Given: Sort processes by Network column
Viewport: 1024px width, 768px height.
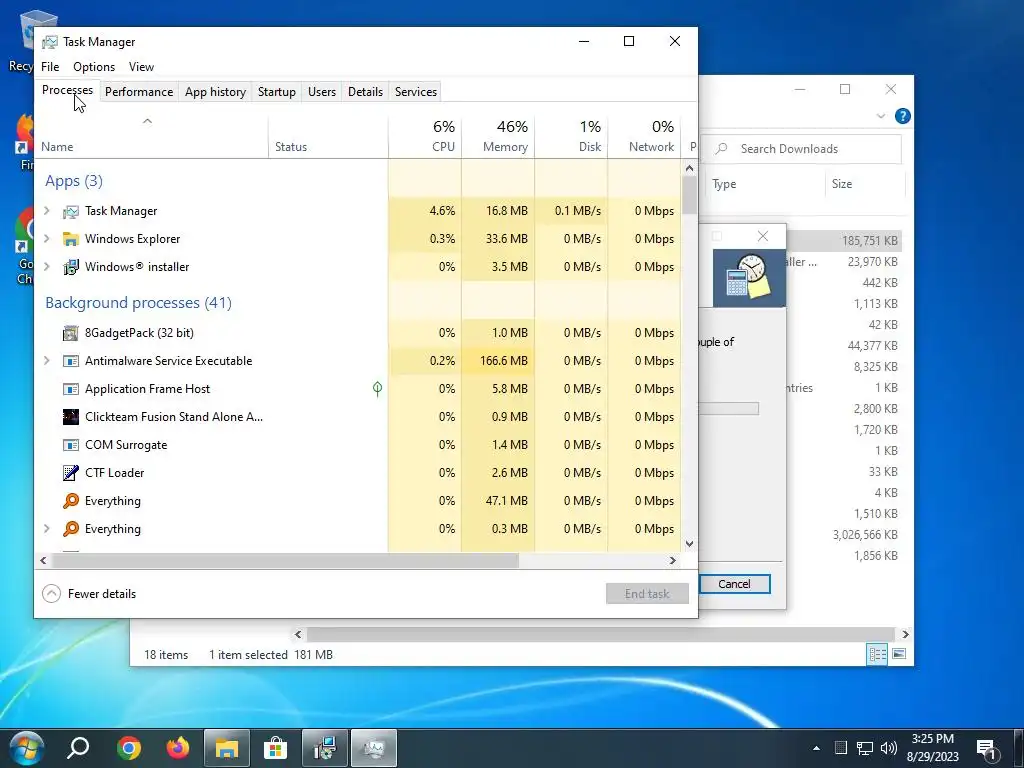Looking at the screenshot, I should coord(645,136).
